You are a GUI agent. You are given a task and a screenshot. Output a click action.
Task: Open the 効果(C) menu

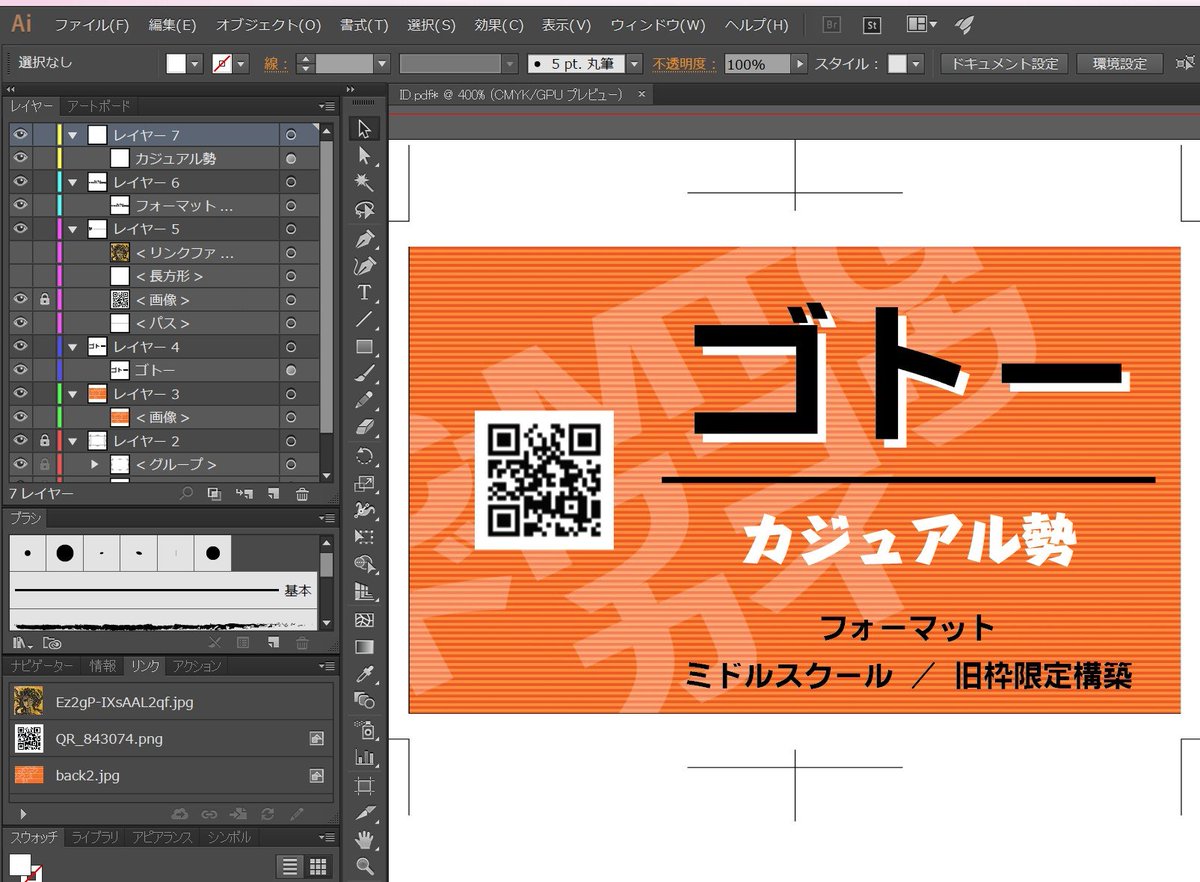[499, 25]
